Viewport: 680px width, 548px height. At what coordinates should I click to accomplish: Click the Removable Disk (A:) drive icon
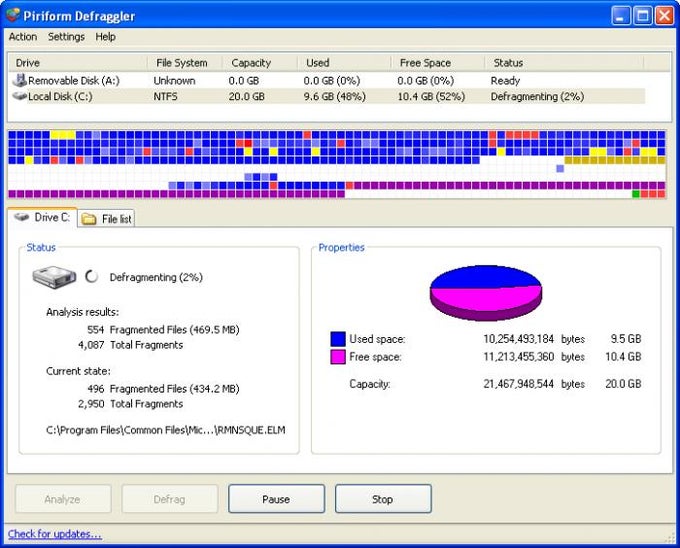pos(20,80)
